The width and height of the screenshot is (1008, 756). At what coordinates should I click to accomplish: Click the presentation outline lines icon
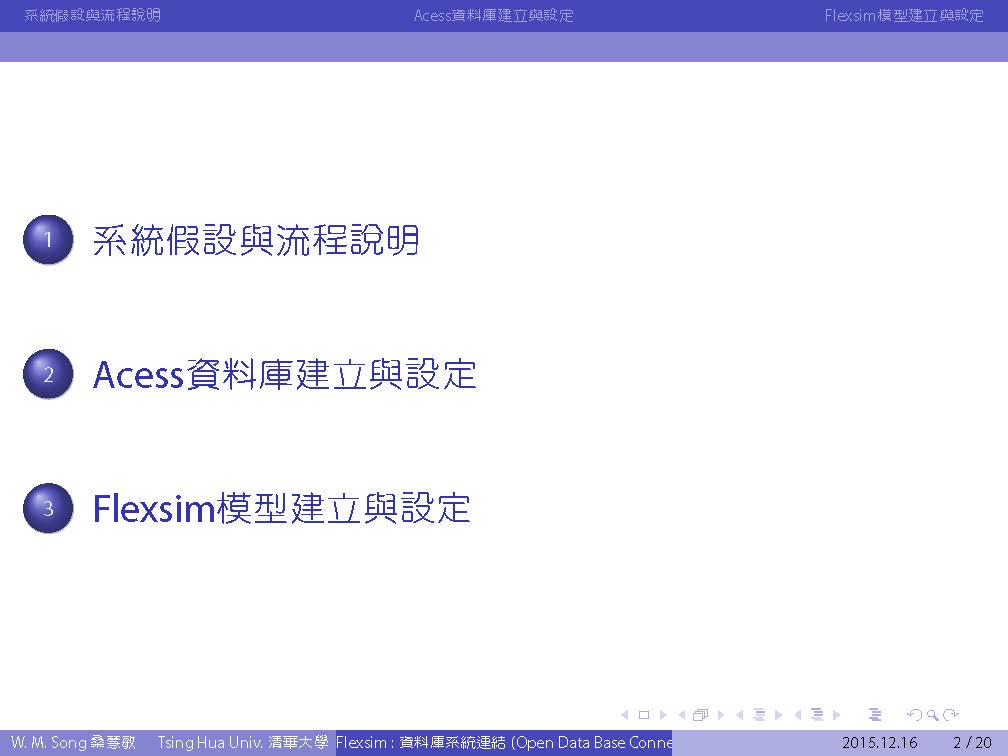click(x=875, y=715)
